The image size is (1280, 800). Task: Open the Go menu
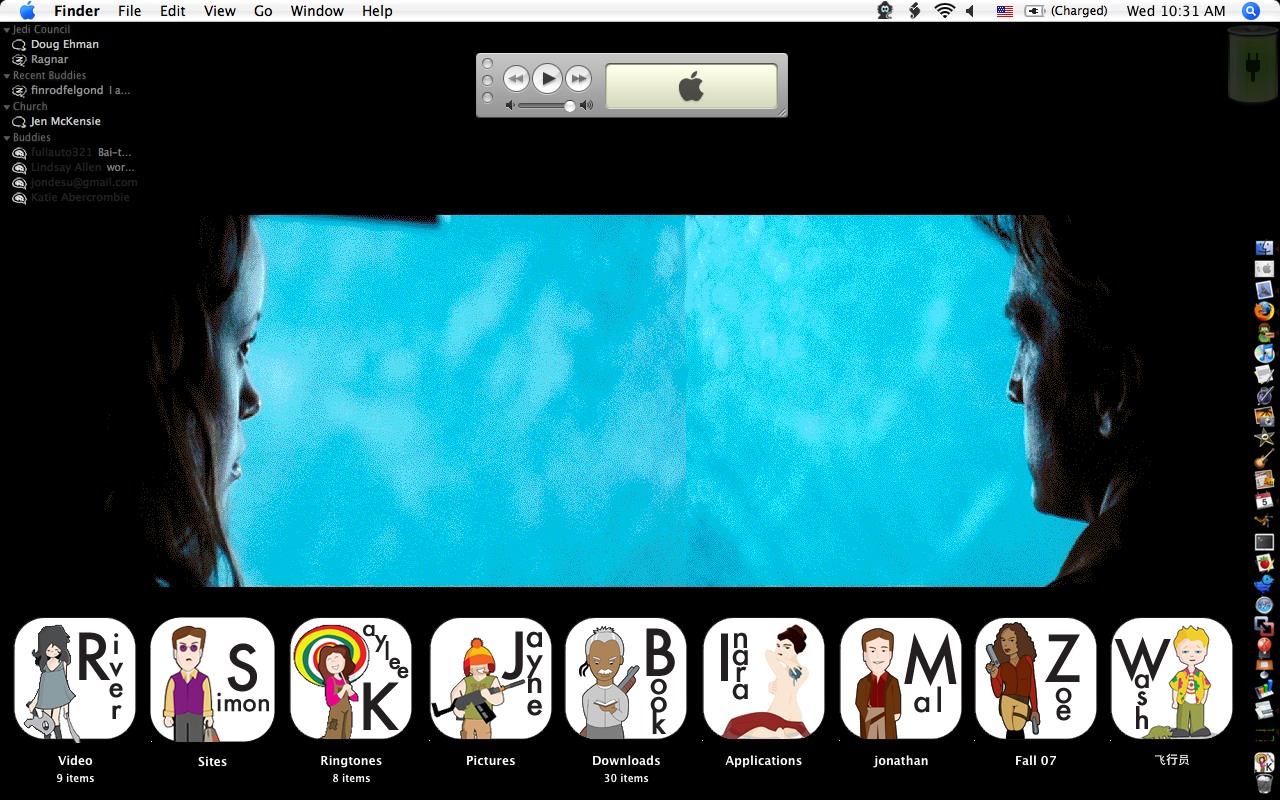(263, 11)
